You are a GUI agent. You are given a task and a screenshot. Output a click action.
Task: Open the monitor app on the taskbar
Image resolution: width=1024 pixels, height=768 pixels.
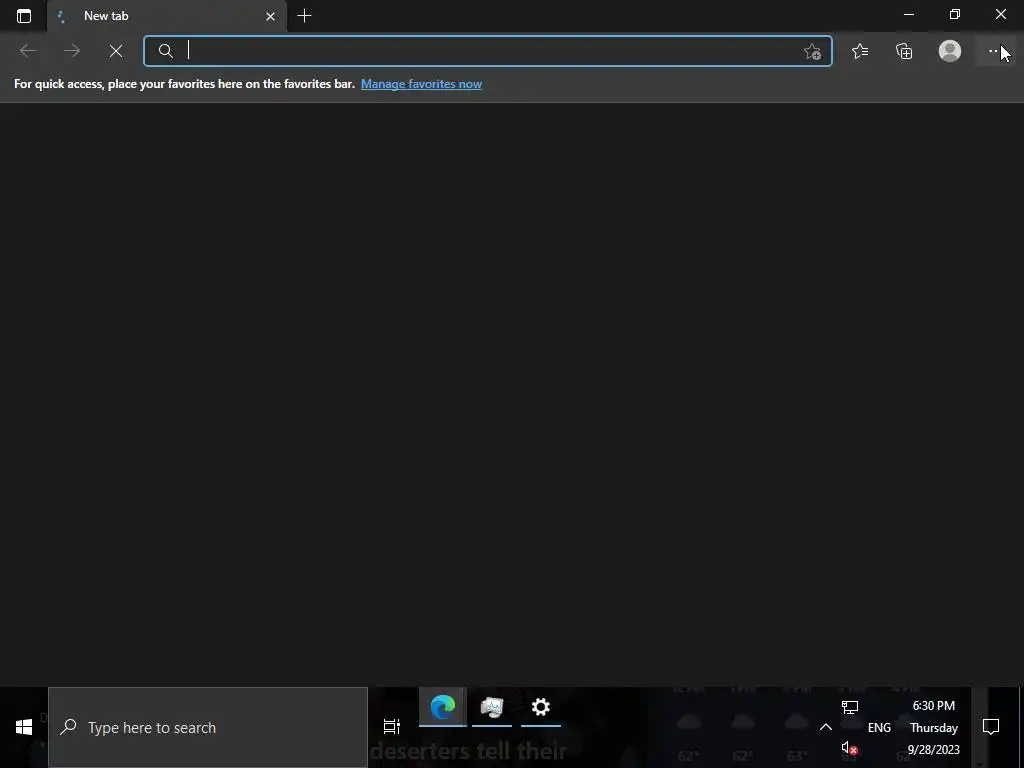(x=492, y=707)
